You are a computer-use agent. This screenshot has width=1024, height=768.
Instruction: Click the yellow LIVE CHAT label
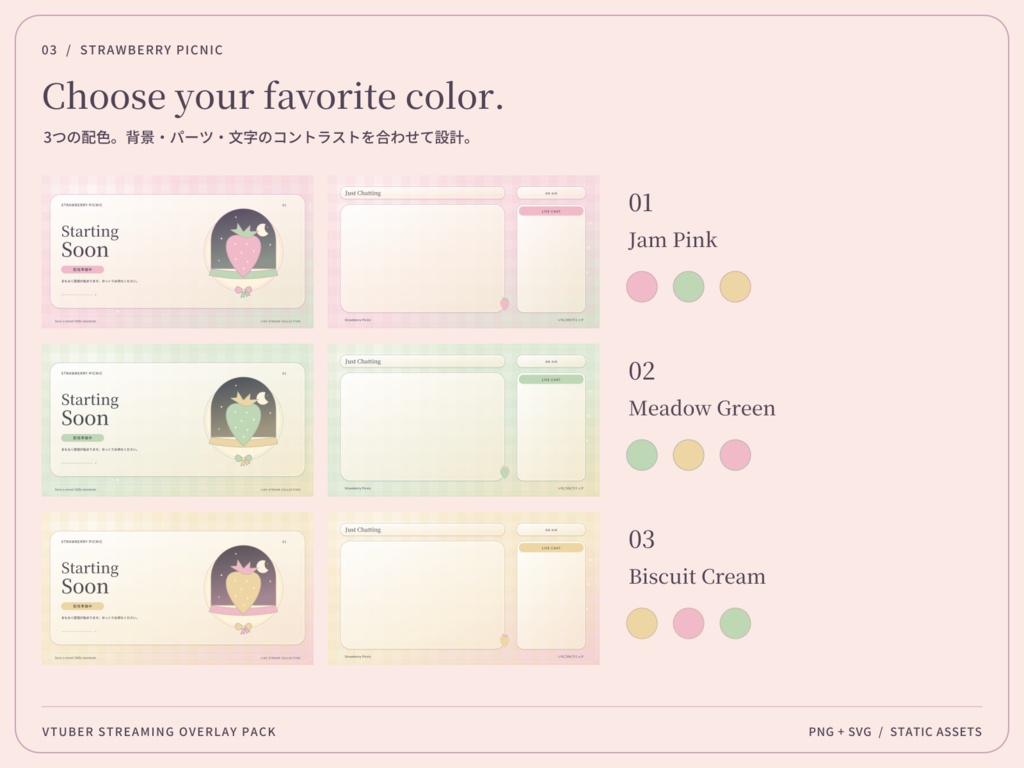pos(551,548)
